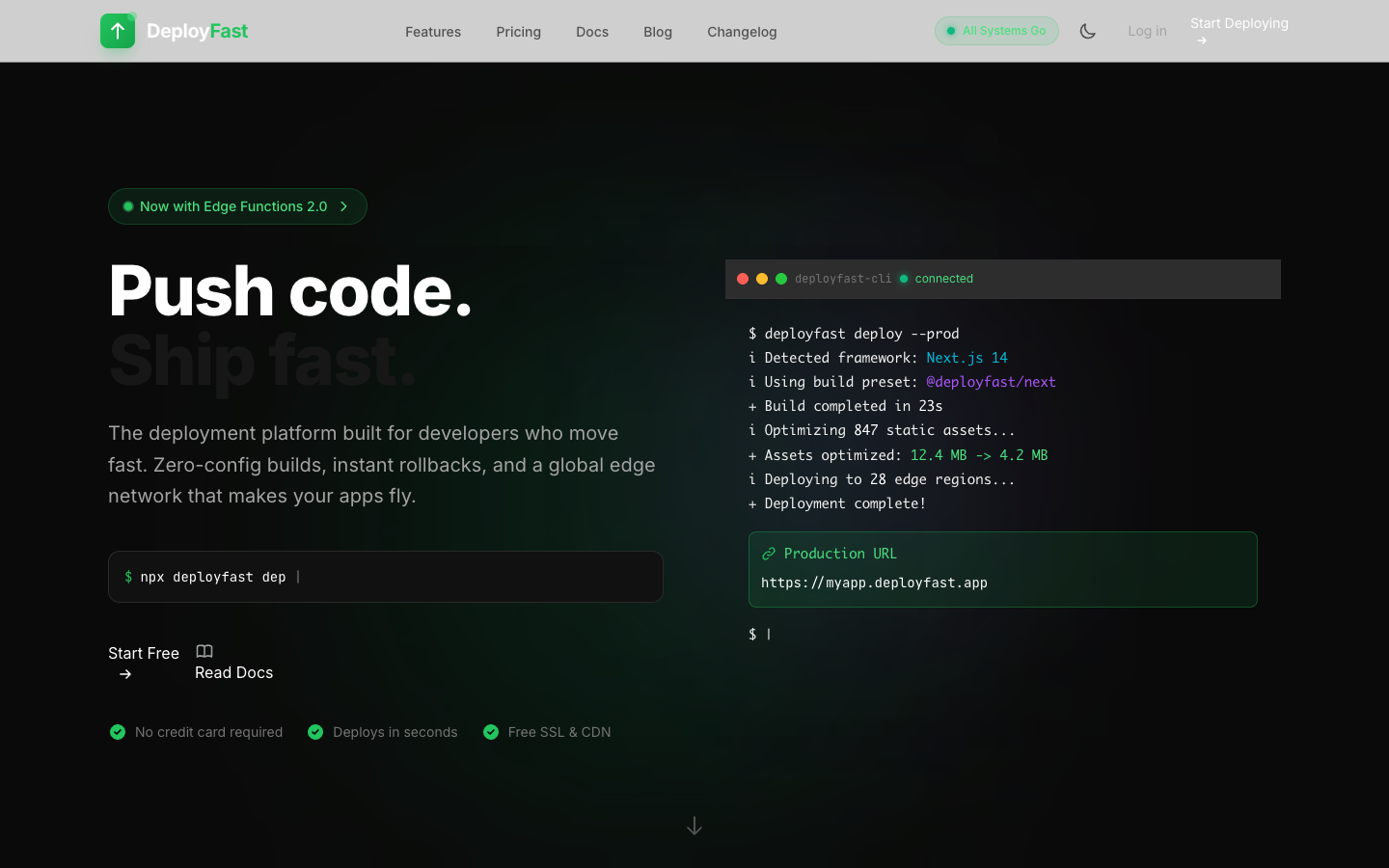Viewport: 1389px width, 868px height.
Task: Click the DeployFast green arrow logo icon
Action: click(x=117, y=31)
